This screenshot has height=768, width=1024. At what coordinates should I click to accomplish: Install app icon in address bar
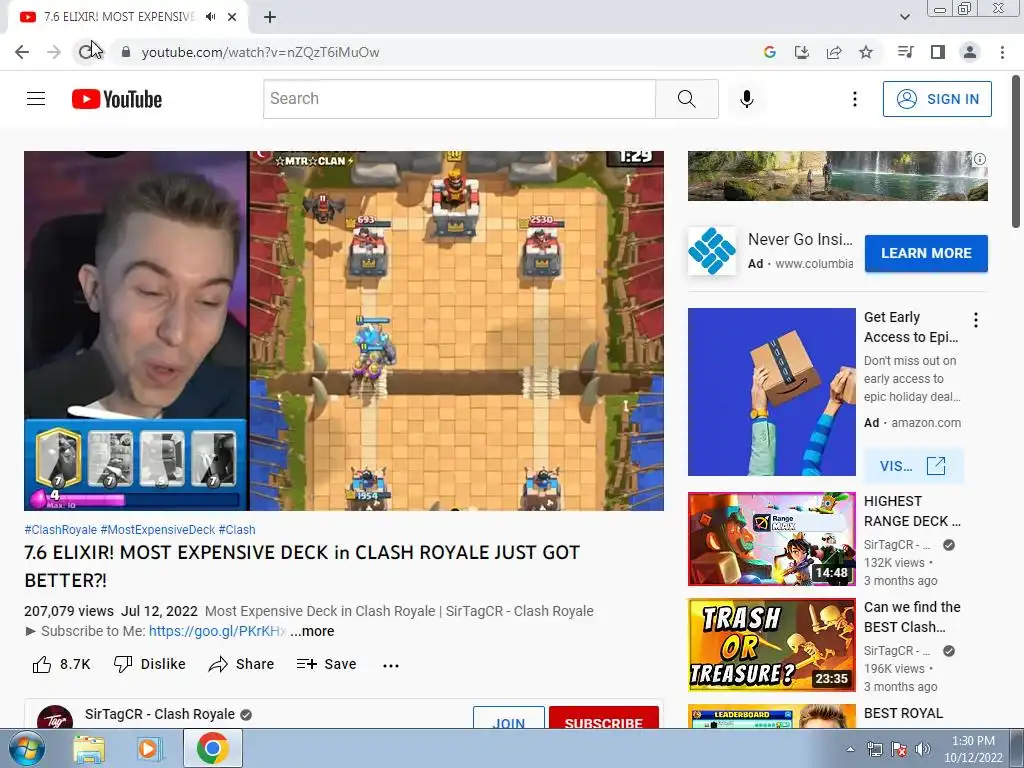802,52
